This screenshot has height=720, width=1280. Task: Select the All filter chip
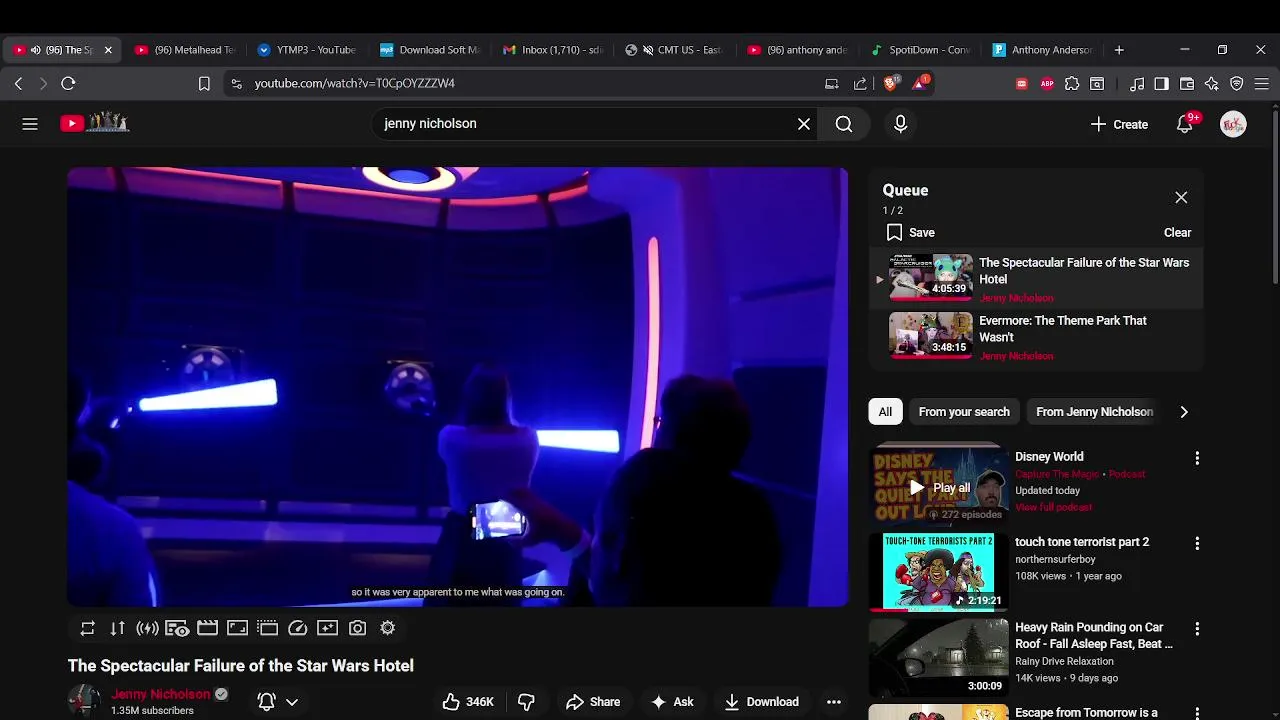[x=885, y=412]
